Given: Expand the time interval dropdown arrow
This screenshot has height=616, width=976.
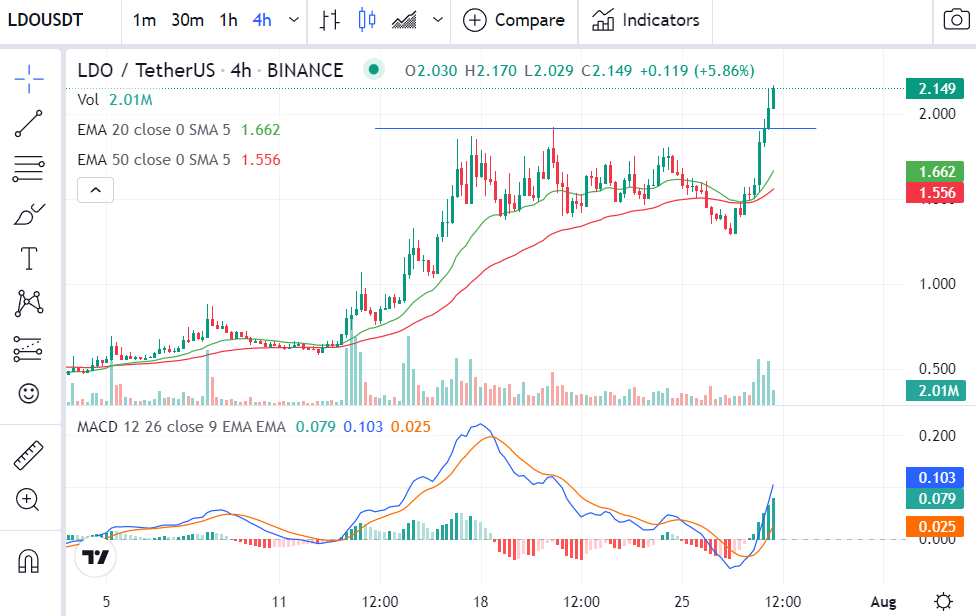Looking at the screenshot, I should 294,20.
